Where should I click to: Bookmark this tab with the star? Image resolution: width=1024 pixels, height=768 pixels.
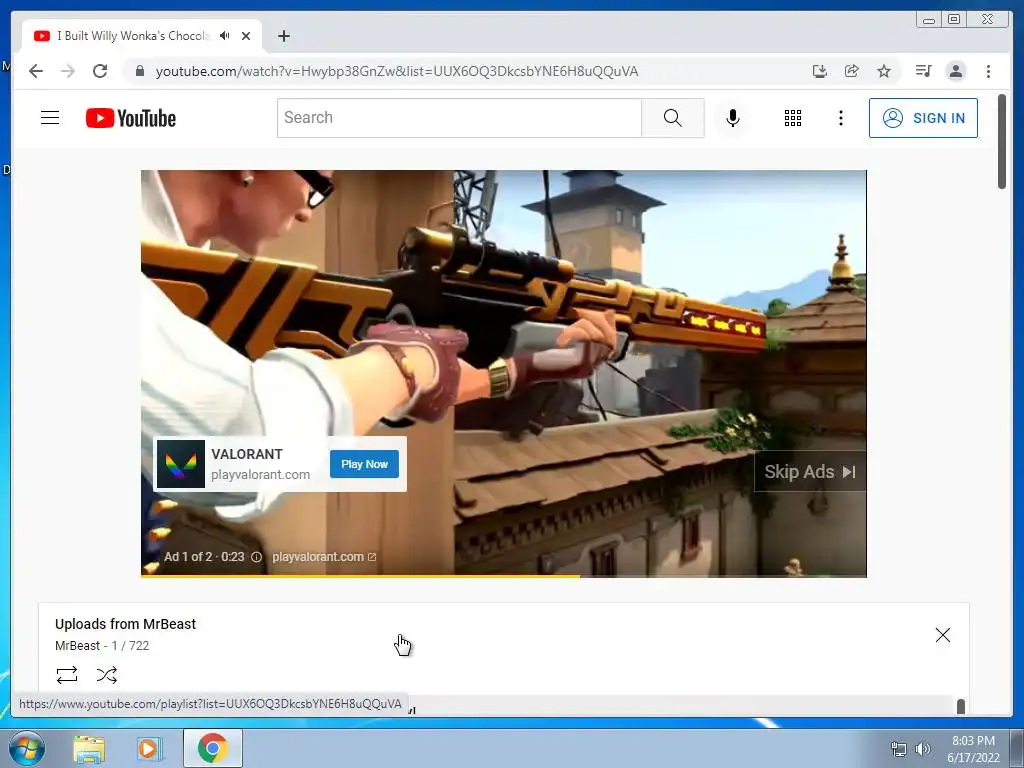coord(884,71)
